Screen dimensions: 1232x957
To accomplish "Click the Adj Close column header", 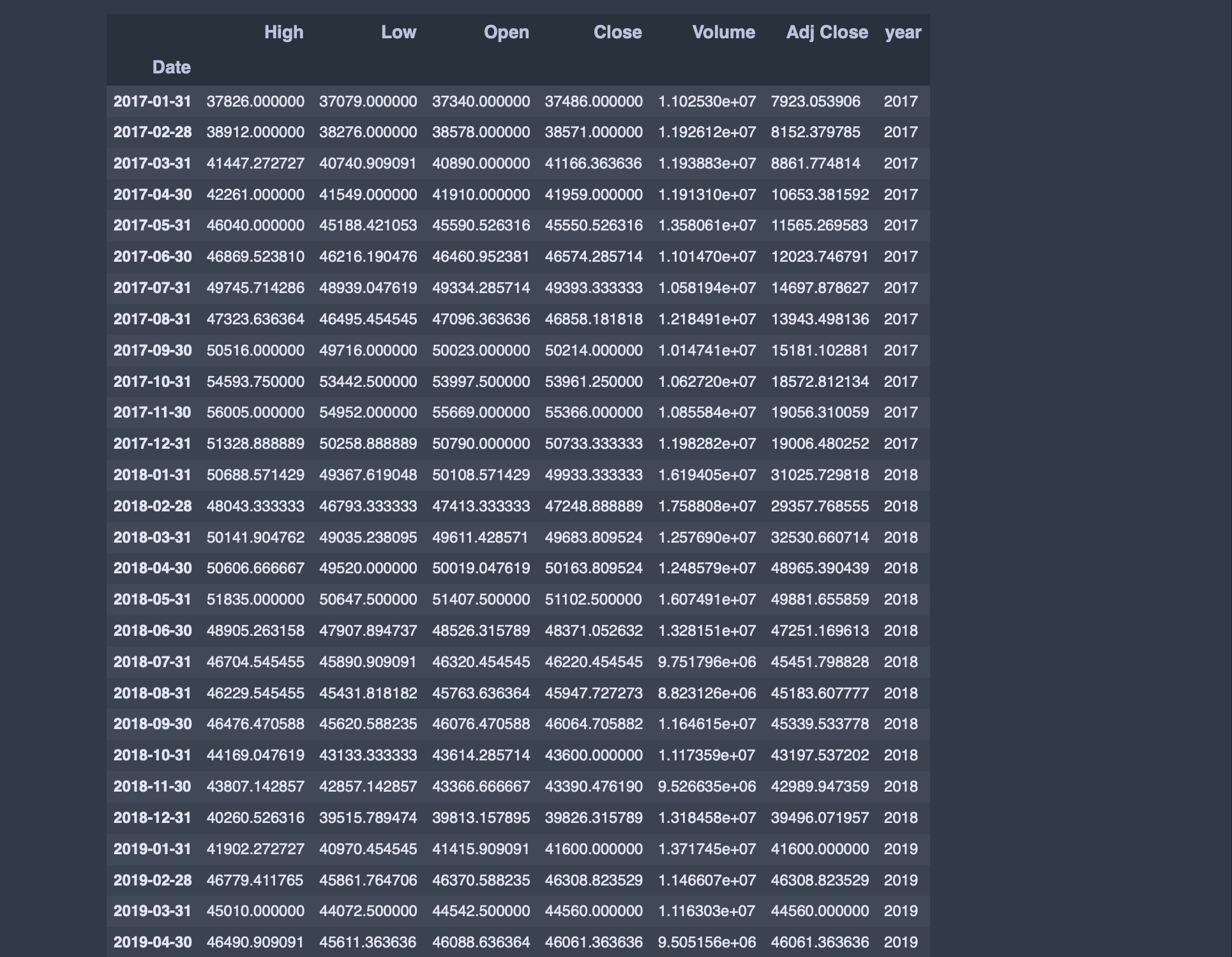I will pos(827,33).
